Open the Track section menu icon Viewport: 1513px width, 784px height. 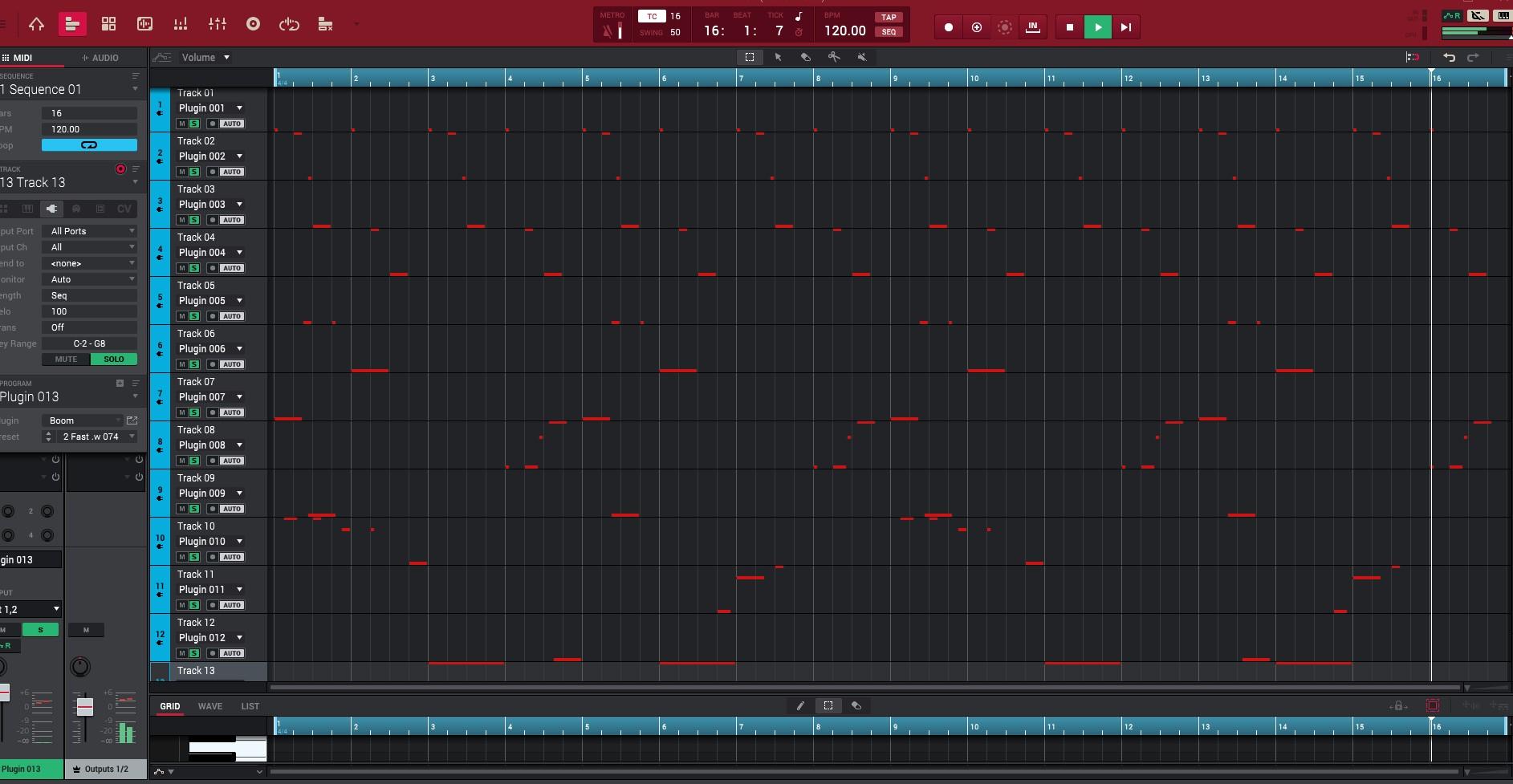point(136,169)
